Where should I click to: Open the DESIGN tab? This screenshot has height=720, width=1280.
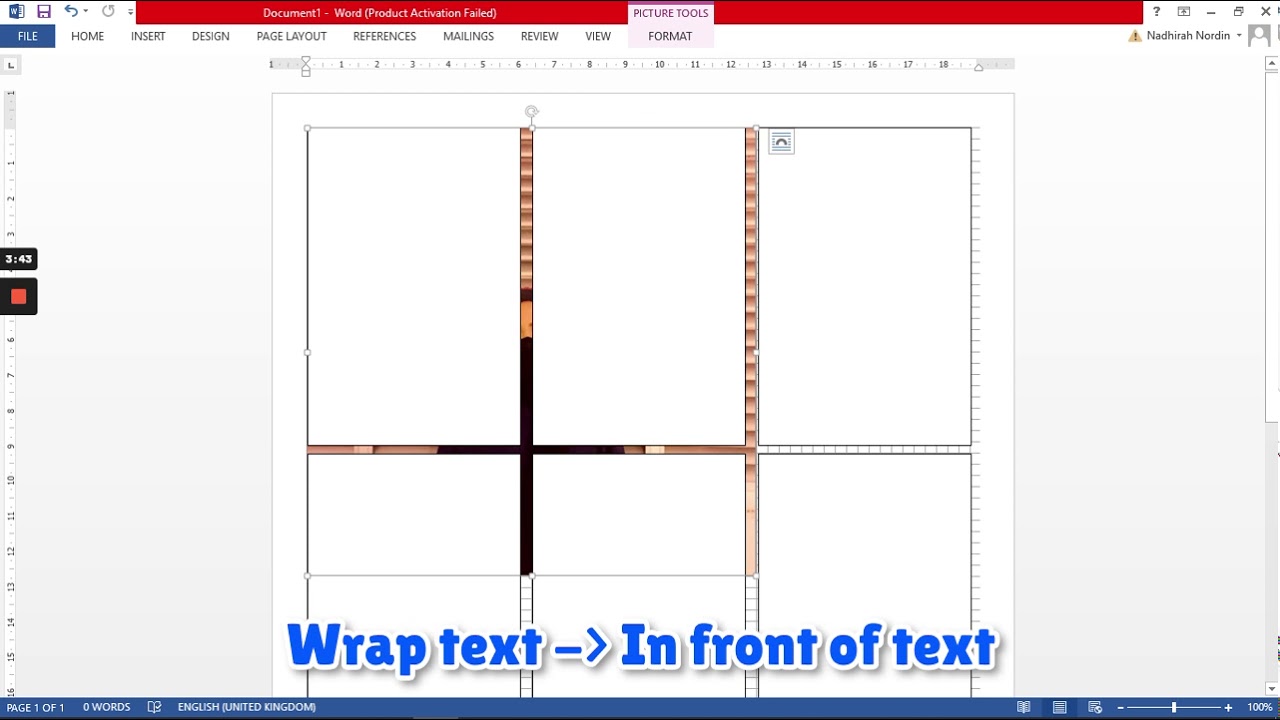click(210, 36)
